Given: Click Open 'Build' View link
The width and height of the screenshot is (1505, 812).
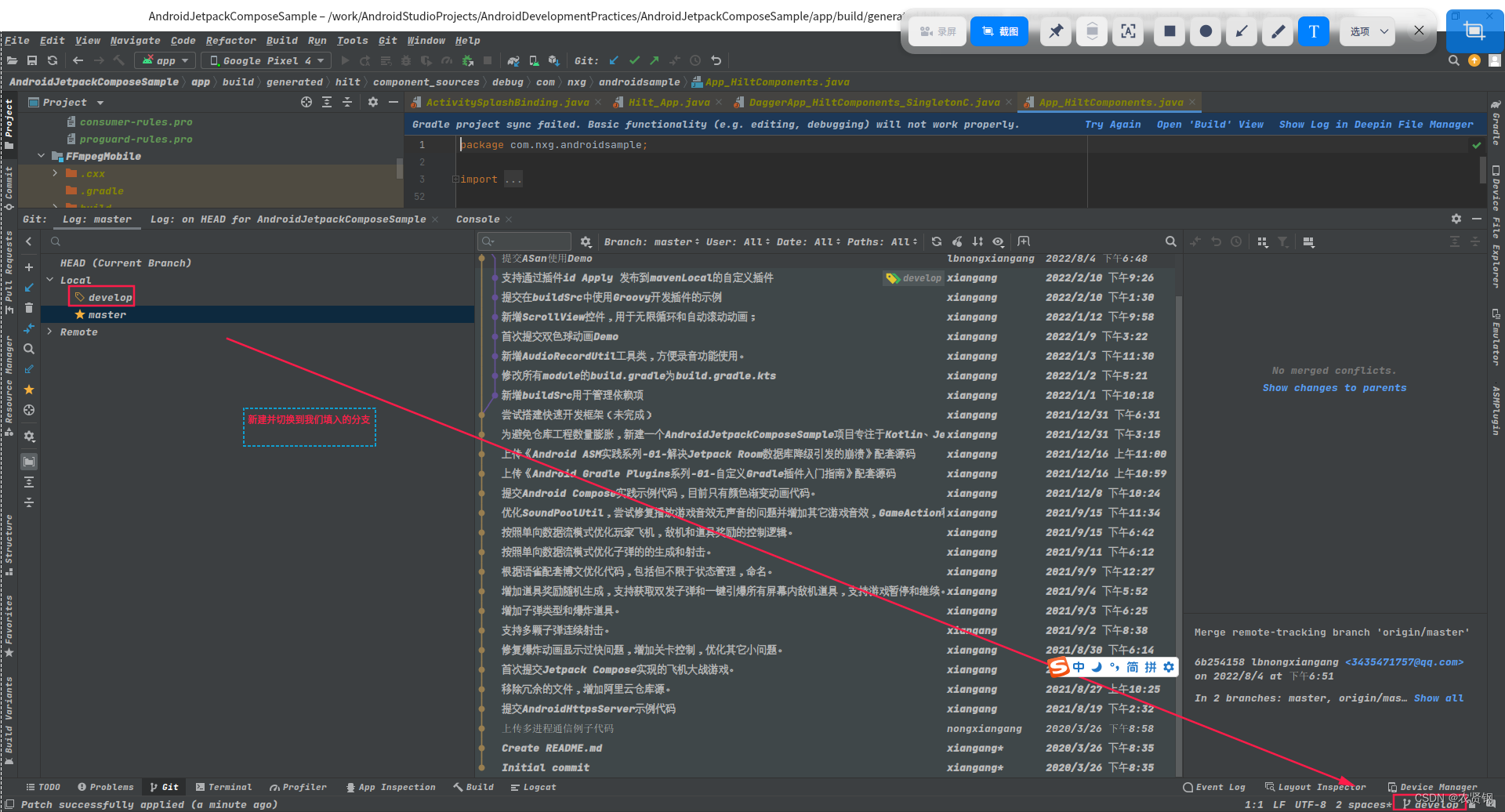Looking at the screenshot, I should [x=1209, y=124].
